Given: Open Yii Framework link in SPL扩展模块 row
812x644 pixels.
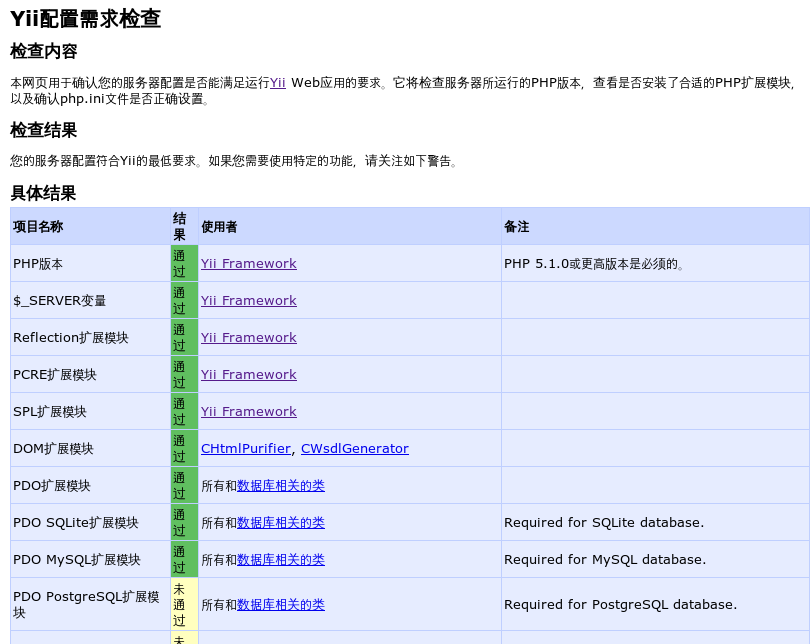Looking at the screenshot, I should pyautogui.click(x=248, y=412).
